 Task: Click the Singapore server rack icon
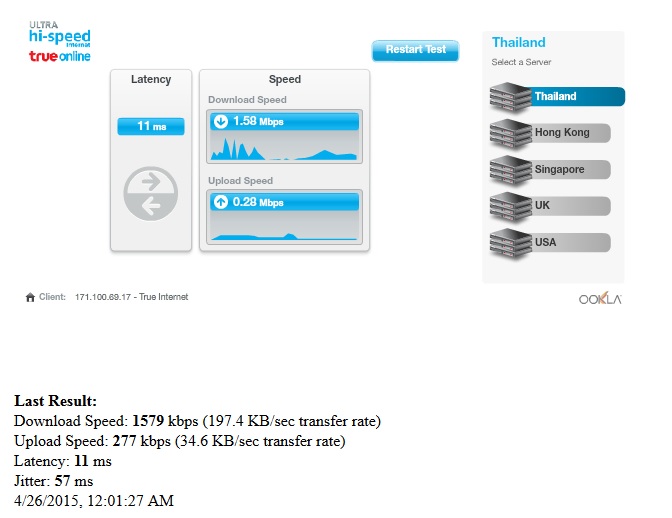click(510, 171)
